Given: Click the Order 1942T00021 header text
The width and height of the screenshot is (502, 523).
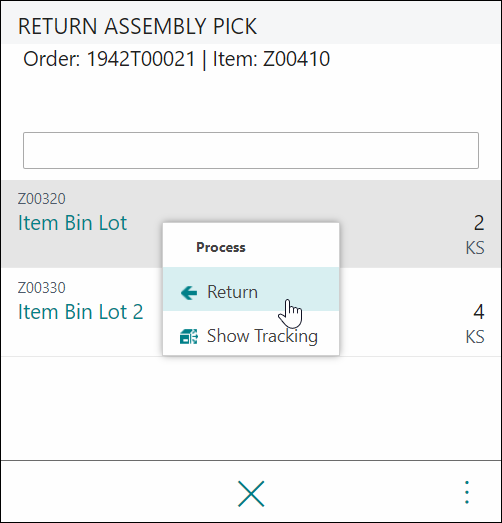Looking at the screenshot, I should (x=109, y=59).
